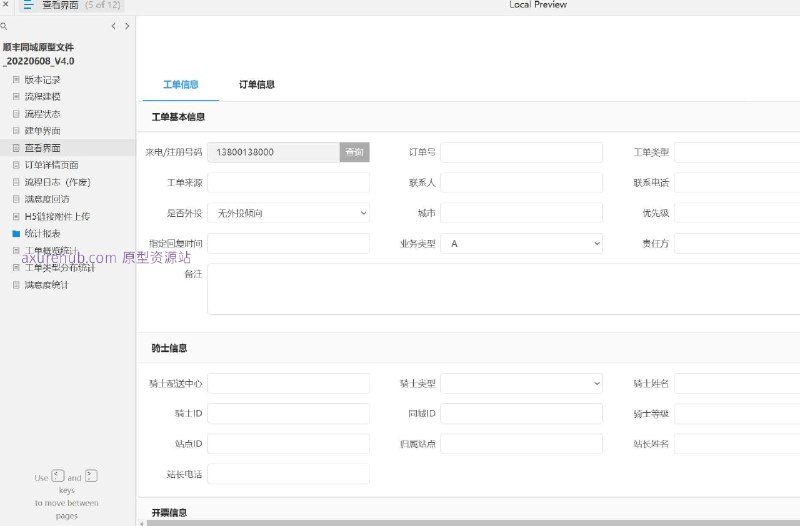Image resolution: width=800 pixels, height=526 pixels.
Task: Open the 业务类型 dropdown showing A
Action: (521, 244)
